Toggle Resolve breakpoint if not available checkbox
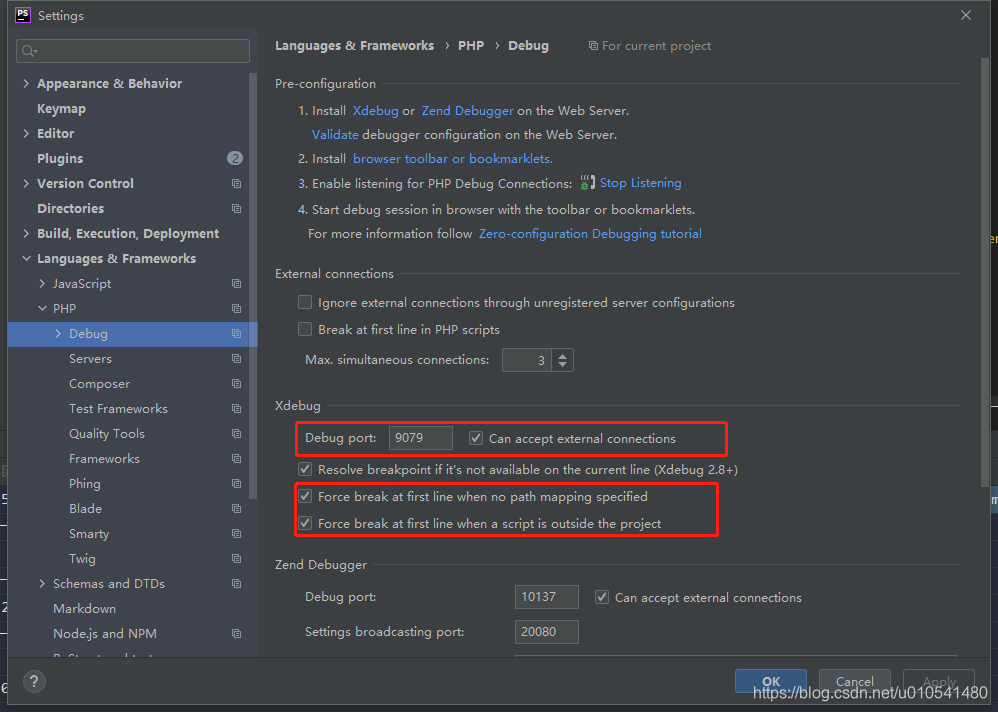The height and width of the screenshot is (712, 998). tap(305, 470)
